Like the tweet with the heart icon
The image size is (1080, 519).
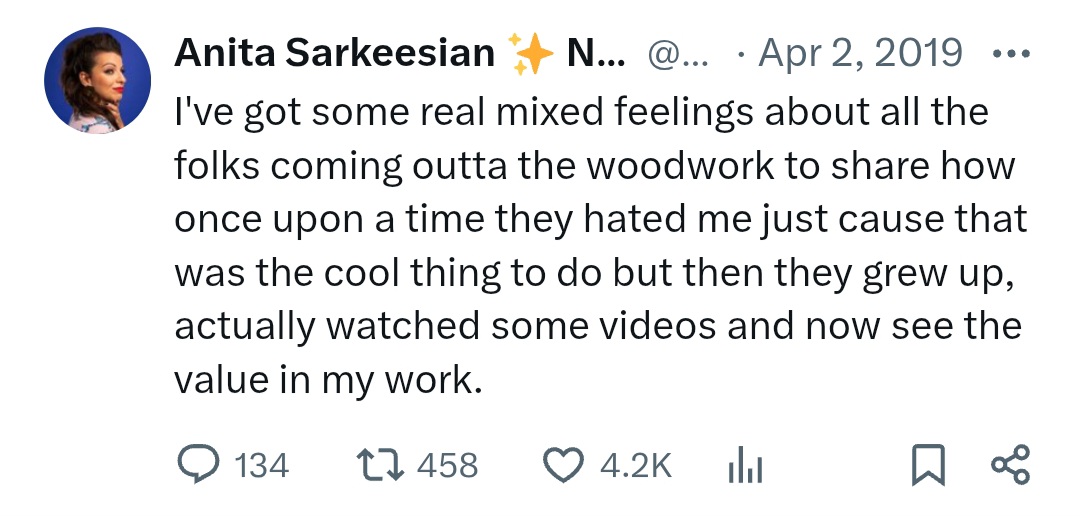(563, 464)
